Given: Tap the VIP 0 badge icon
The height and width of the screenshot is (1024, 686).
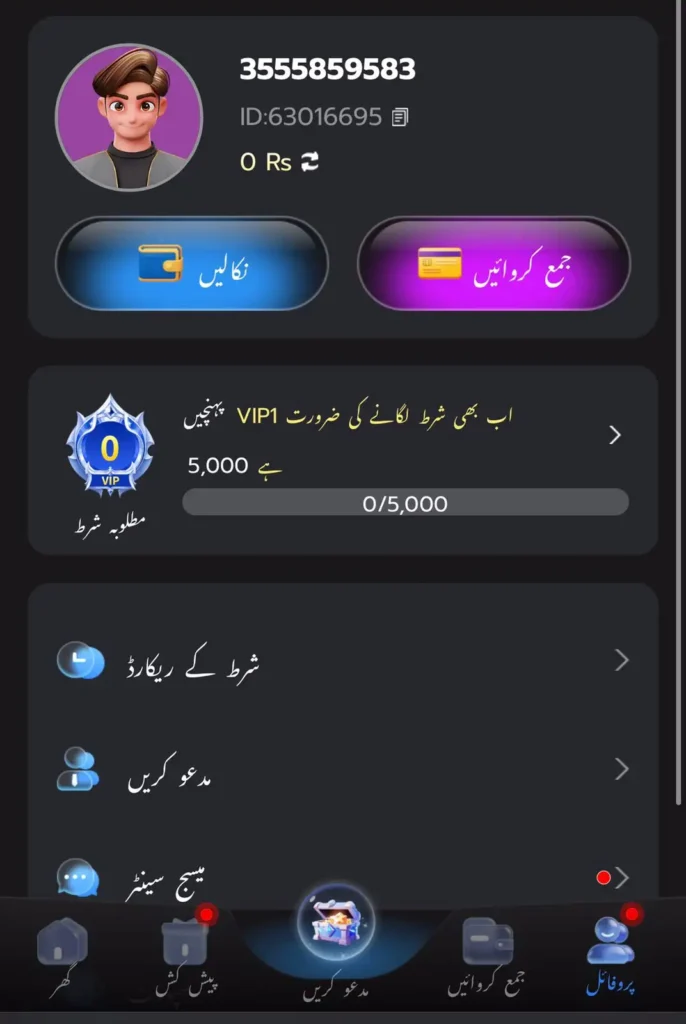Looking at the screenshot, I should click(110, 445).
